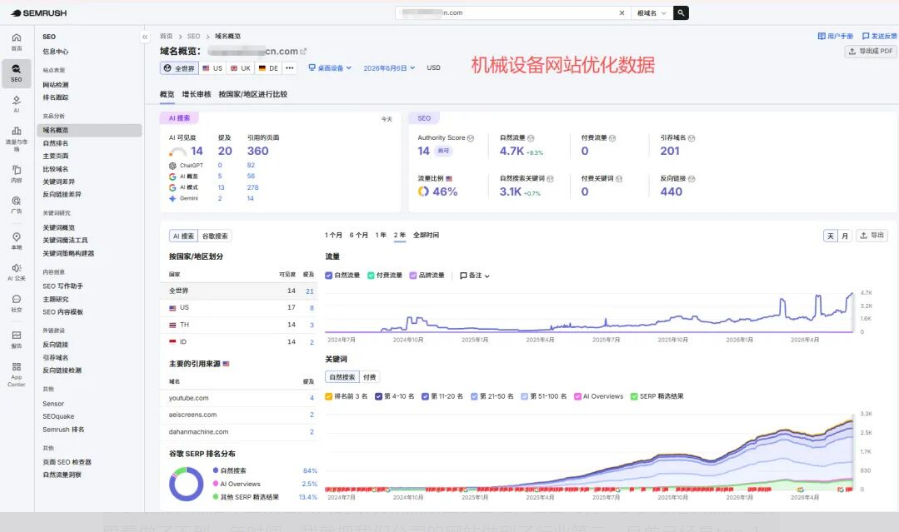899x532 pixels.
Task: Open 关键词魔法工具 in the sidebar
Action: (65, 240)
